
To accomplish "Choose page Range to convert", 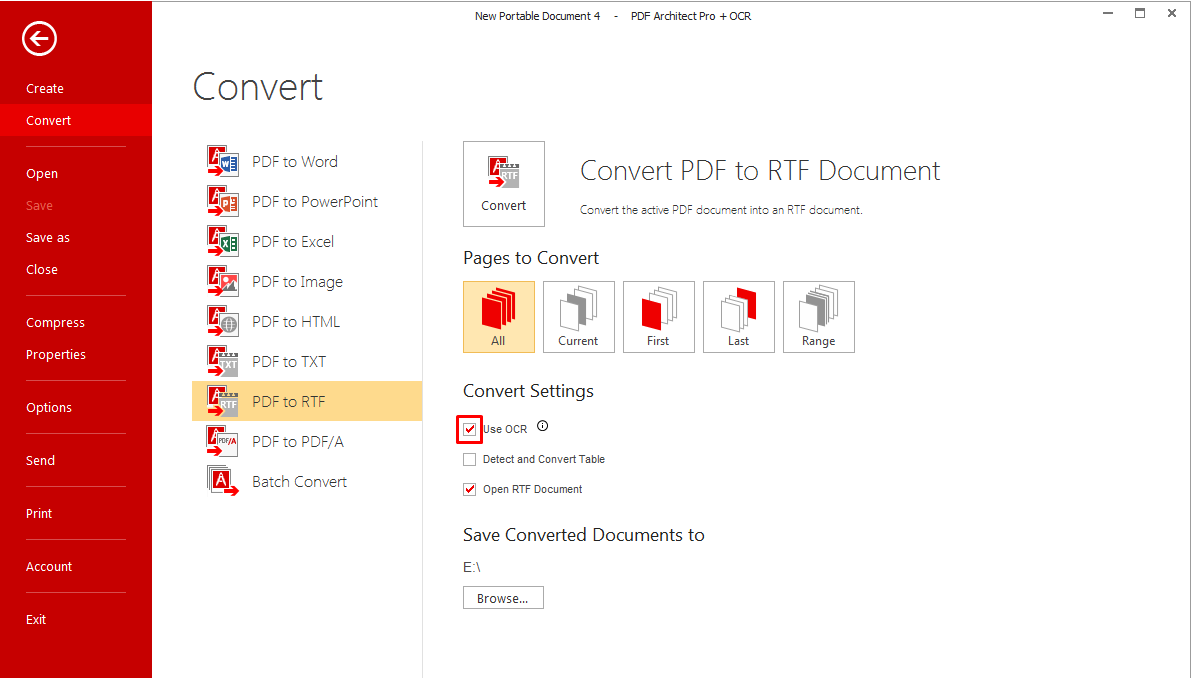I will 819,317.
